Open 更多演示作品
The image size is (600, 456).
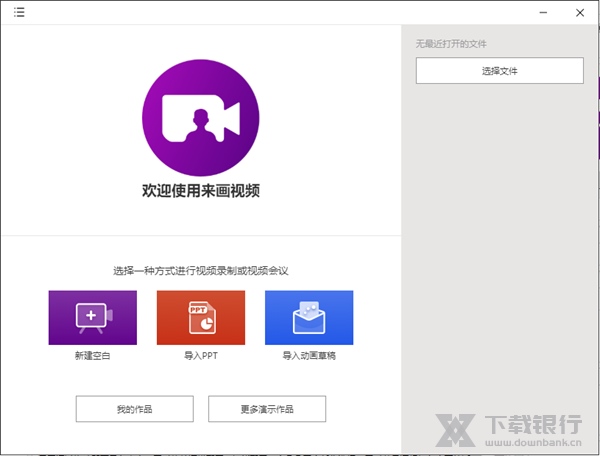coord(268,409)
